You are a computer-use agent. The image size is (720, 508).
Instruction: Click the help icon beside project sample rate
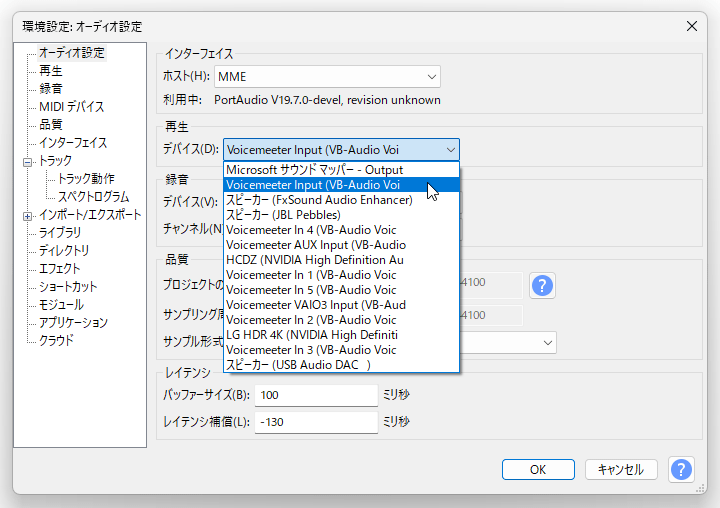click(x=542, y=286)
